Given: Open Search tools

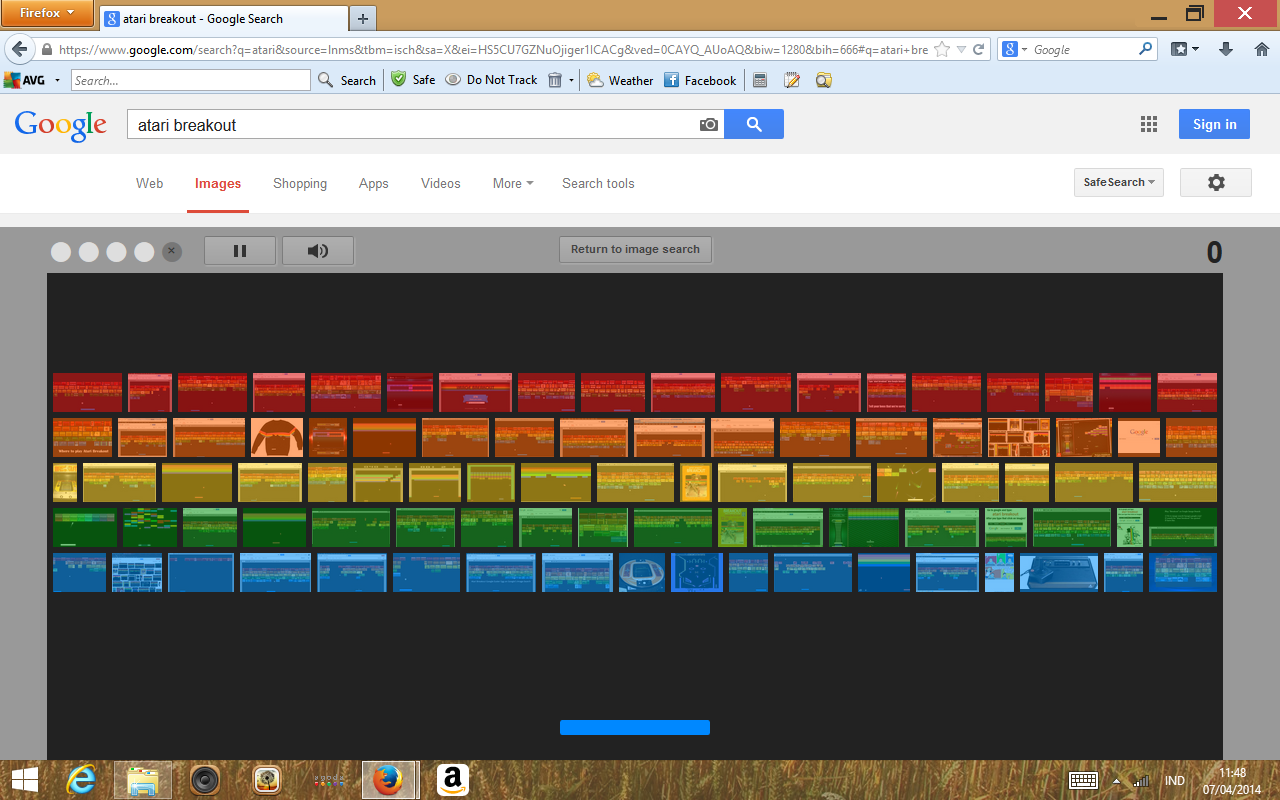Looking at the screenshot, I should click(x=598, y=184).
